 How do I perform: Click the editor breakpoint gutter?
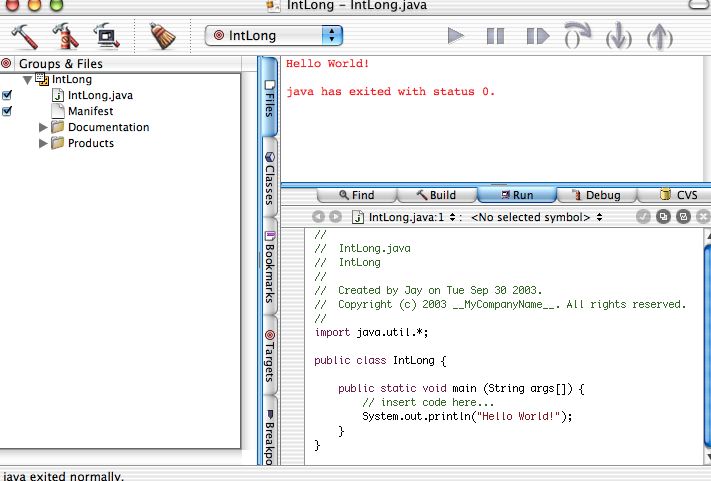coord(292,346)
